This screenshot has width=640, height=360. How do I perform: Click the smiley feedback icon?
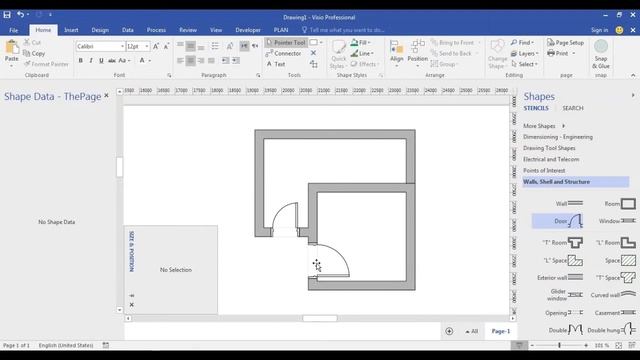pyautogui.click(x=619, y=30)
